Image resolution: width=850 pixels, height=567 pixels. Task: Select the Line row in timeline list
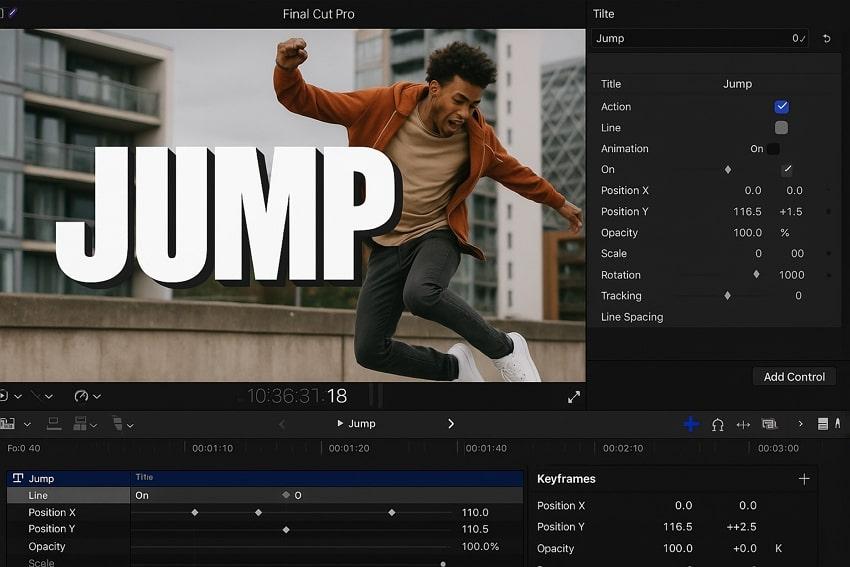[x=38, y=496]
